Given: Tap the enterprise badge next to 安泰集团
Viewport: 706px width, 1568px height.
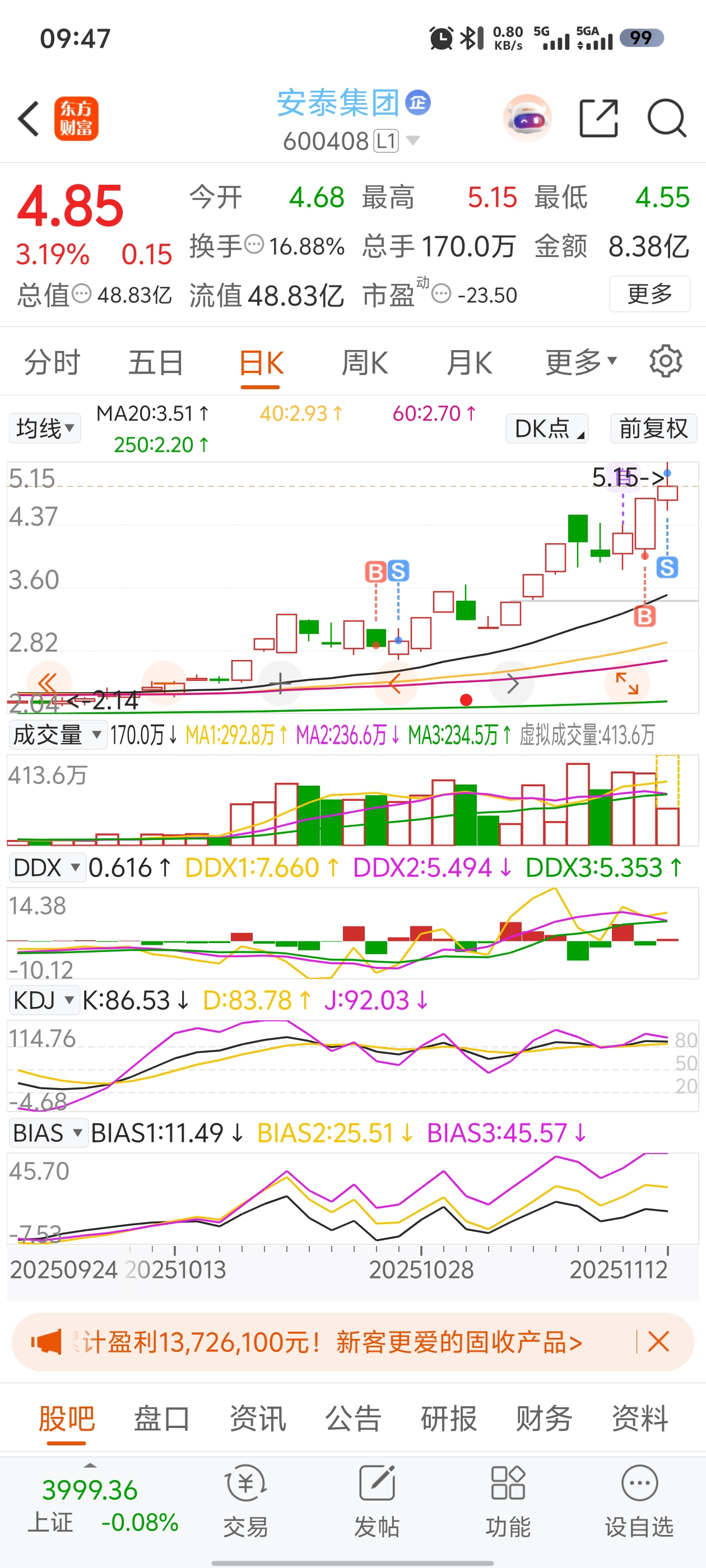Looking at the screenshot, I should pos(418,102).
